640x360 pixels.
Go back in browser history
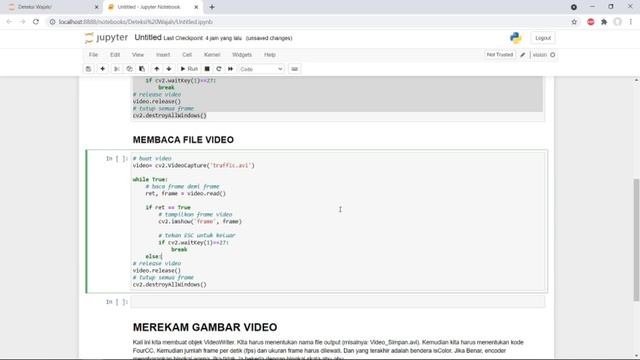pos(9,22)
